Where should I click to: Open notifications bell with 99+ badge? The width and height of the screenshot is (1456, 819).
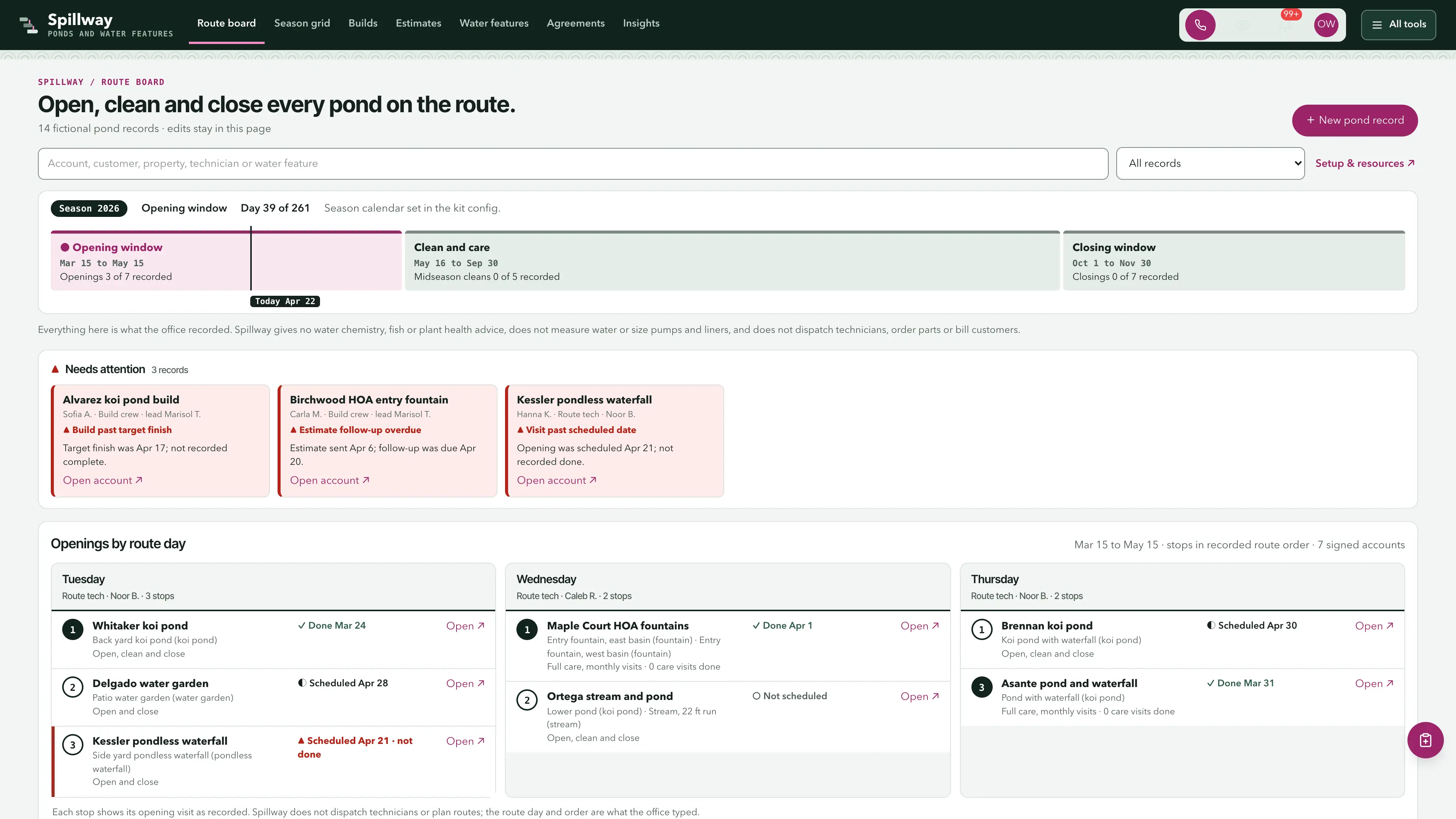(1285, 25)
